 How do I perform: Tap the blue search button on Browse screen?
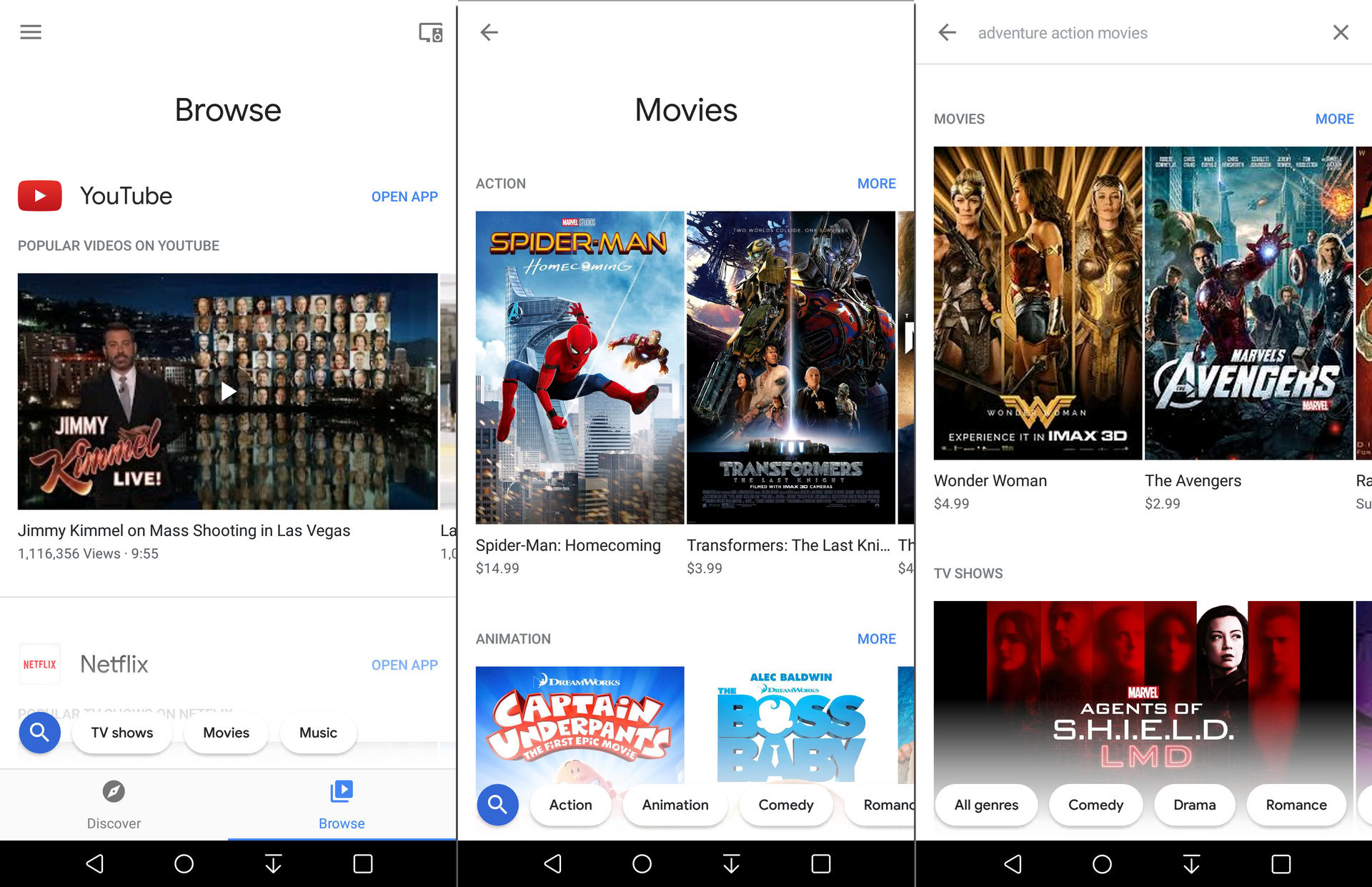pyautogui.click(x=40, y=732)
